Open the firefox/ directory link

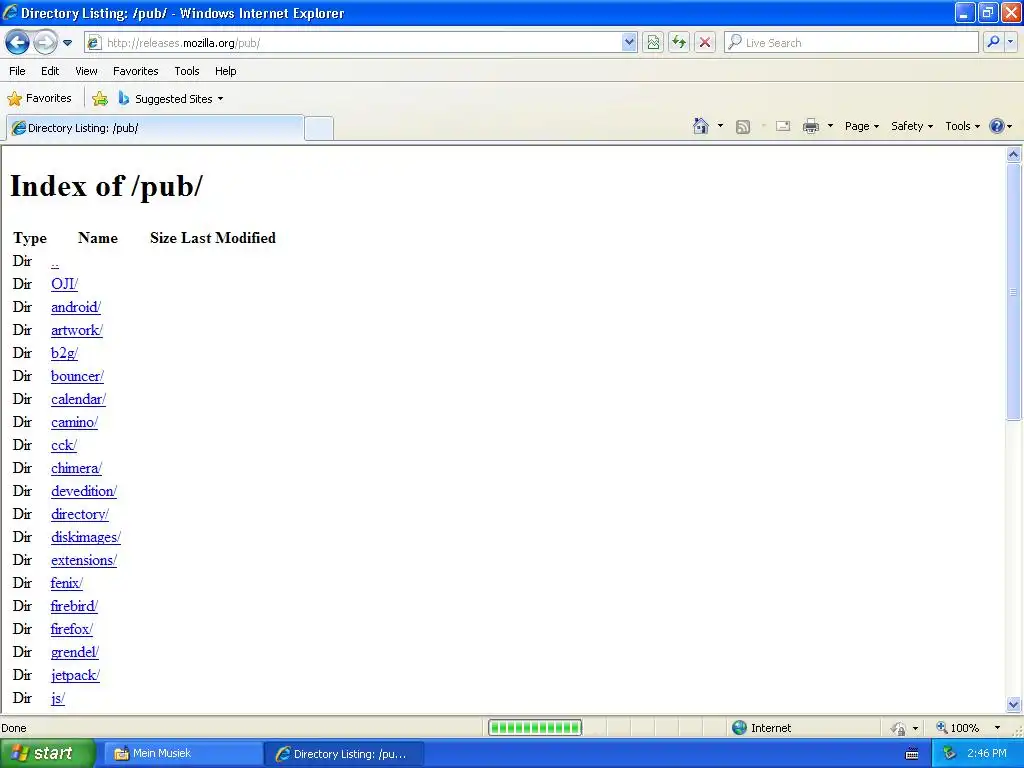point(72,630)
